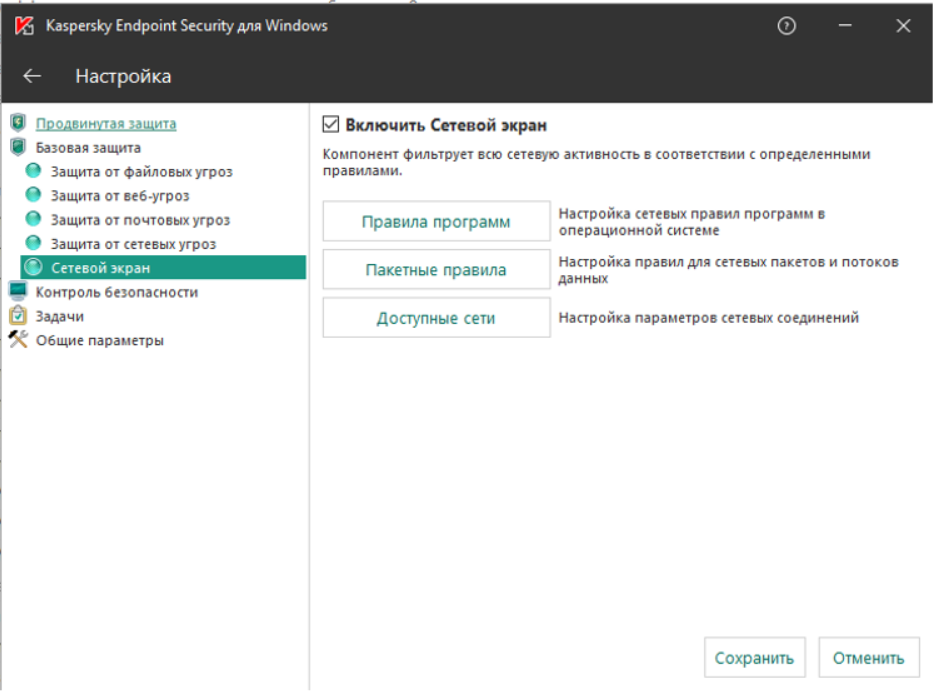Open Пакетные правила configuration
Screen dimensions: 934x692
436,269
